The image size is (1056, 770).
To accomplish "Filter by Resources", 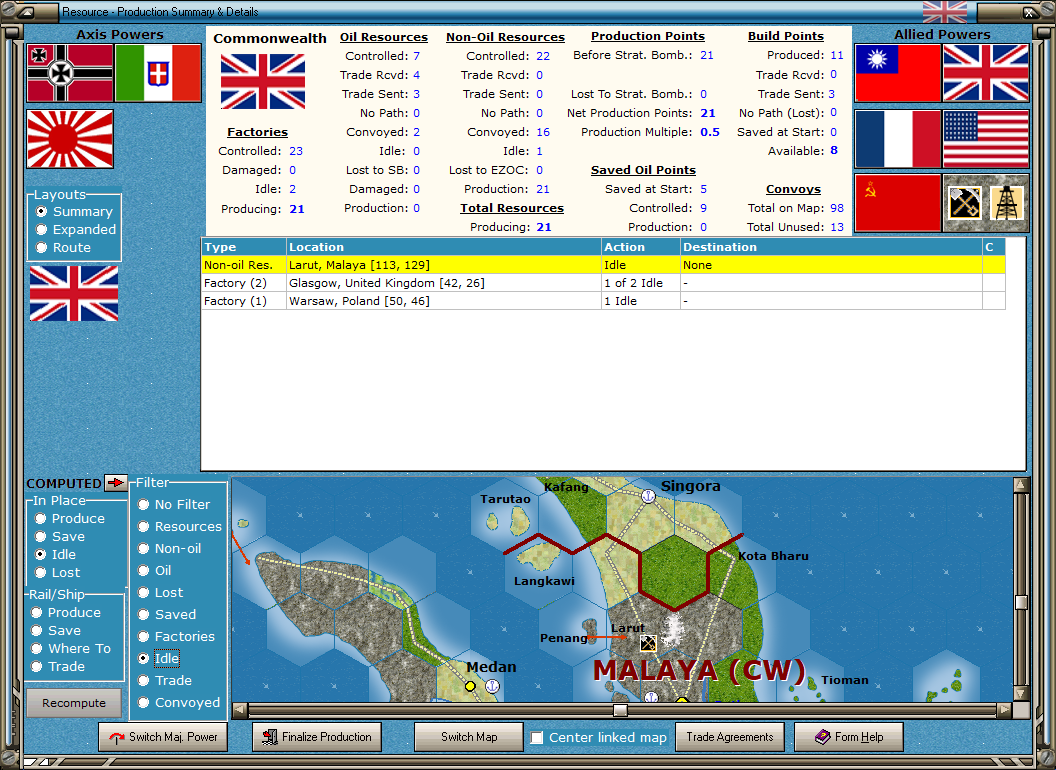I will click(179, 527).
